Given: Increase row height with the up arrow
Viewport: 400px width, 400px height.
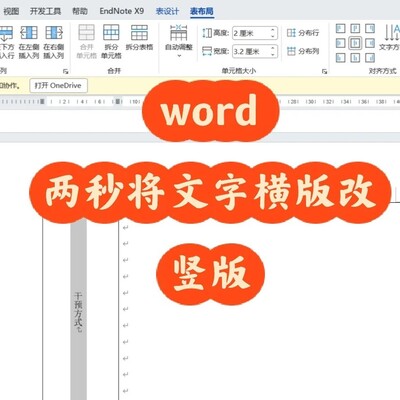Looking at the screenshot, I should coord(273,30).
